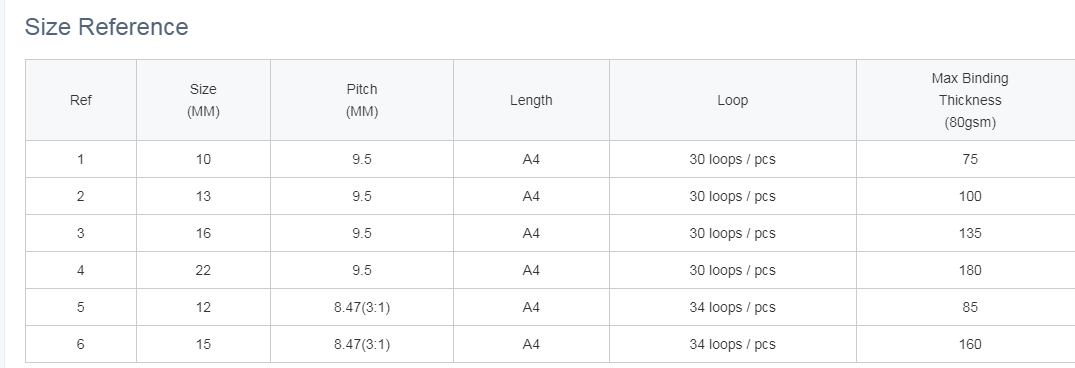1075x368 pixels.
Task: Select the A4 length cell in row 3
Action: click(531, 234)
